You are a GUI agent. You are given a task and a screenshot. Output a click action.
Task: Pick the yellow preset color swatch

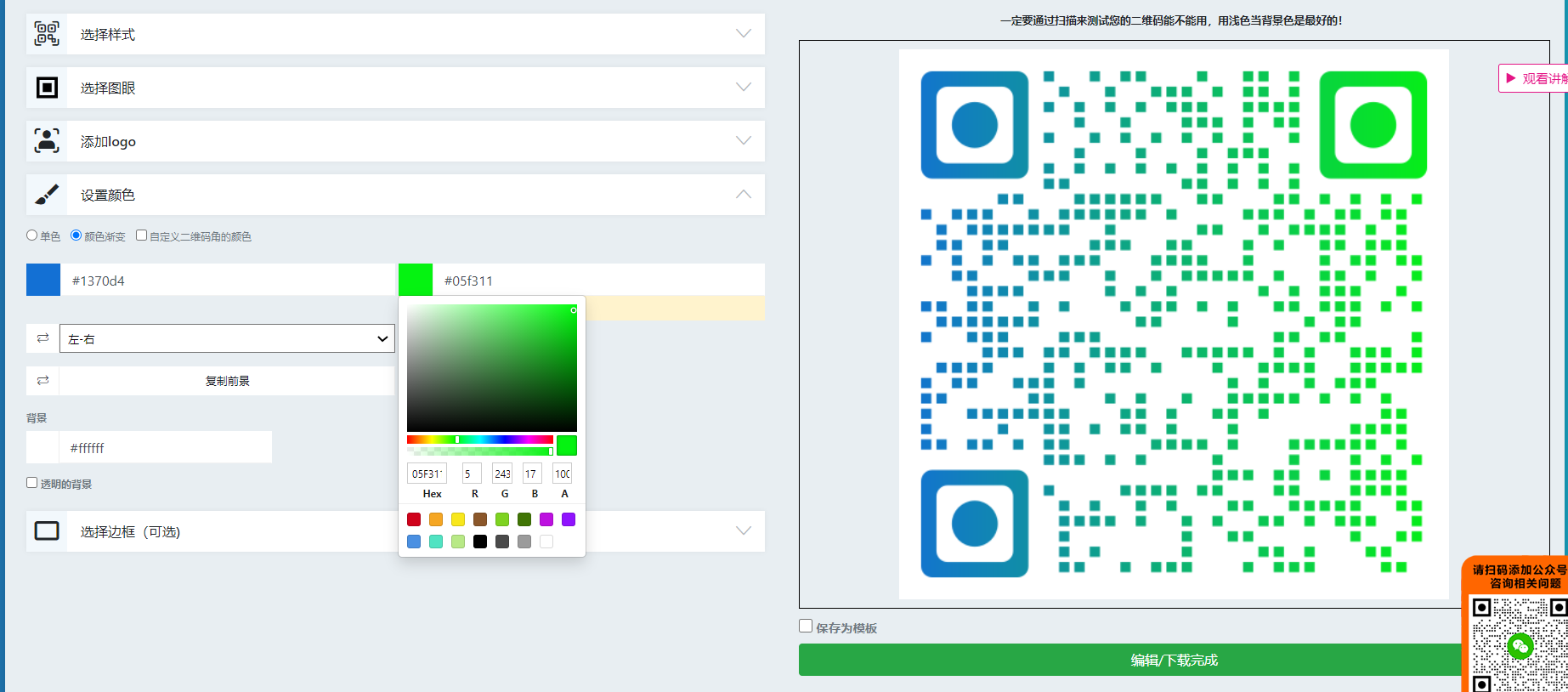pos(458,519)
